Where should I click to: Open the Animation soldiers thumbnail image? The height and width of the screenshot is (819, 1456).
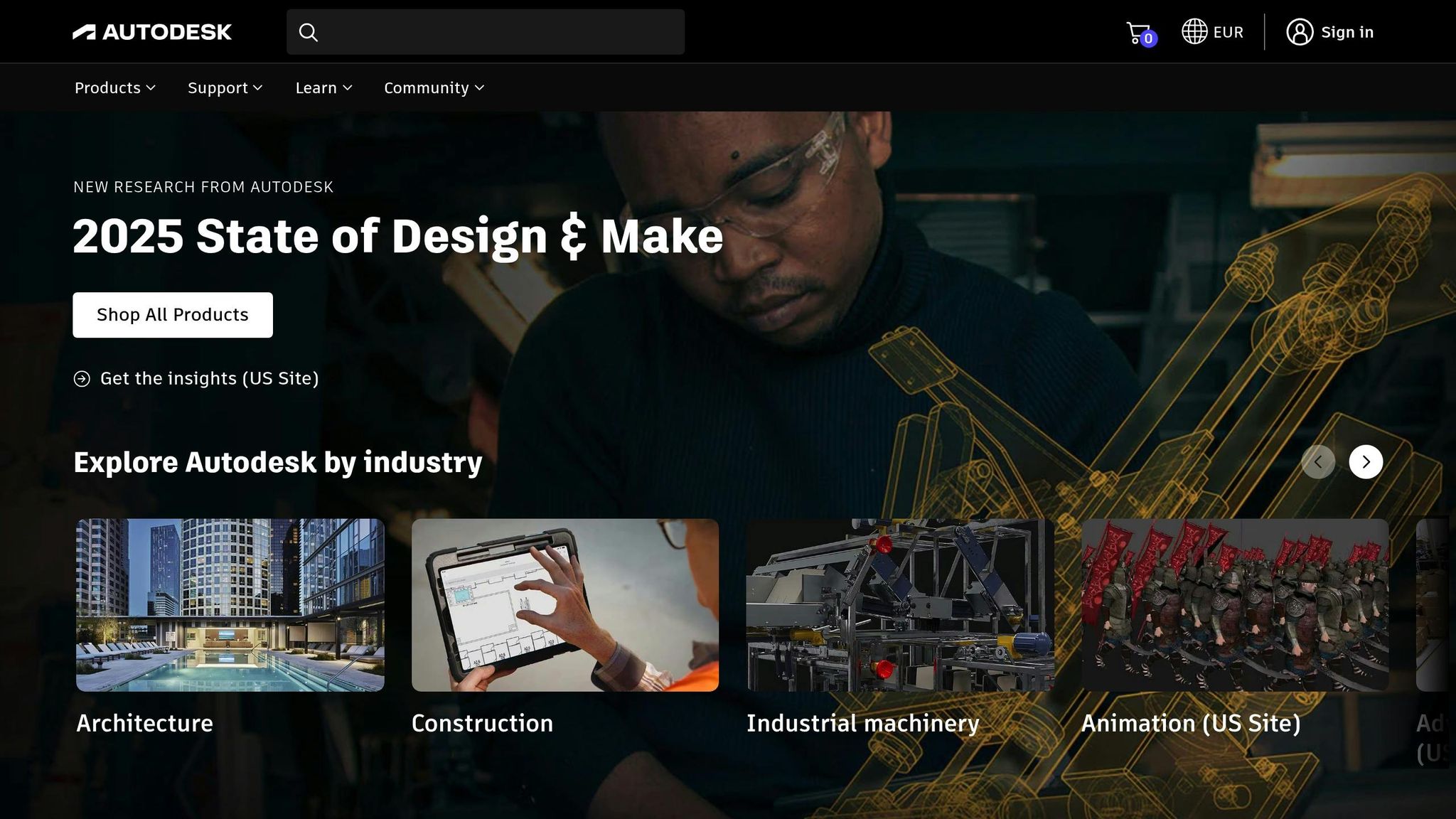click(x=1235, y=605)
